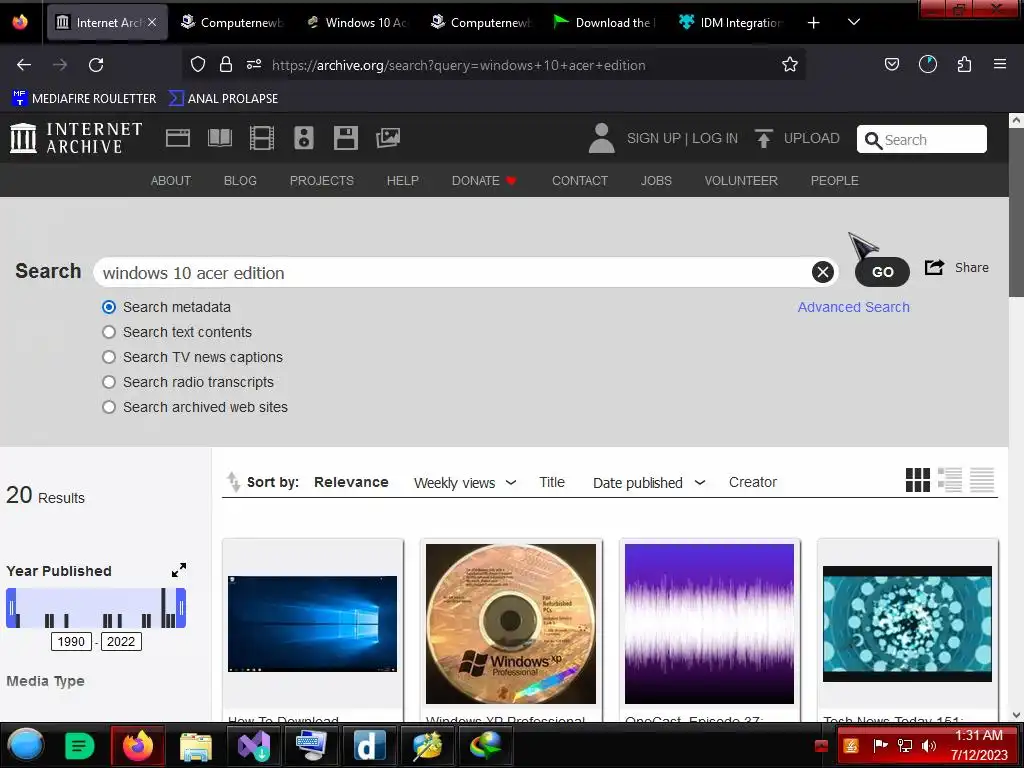Open MEDIAFIRE ROULETTER bookmark
The height and width of the screenshot is (768, 1024).
[84, 99]
